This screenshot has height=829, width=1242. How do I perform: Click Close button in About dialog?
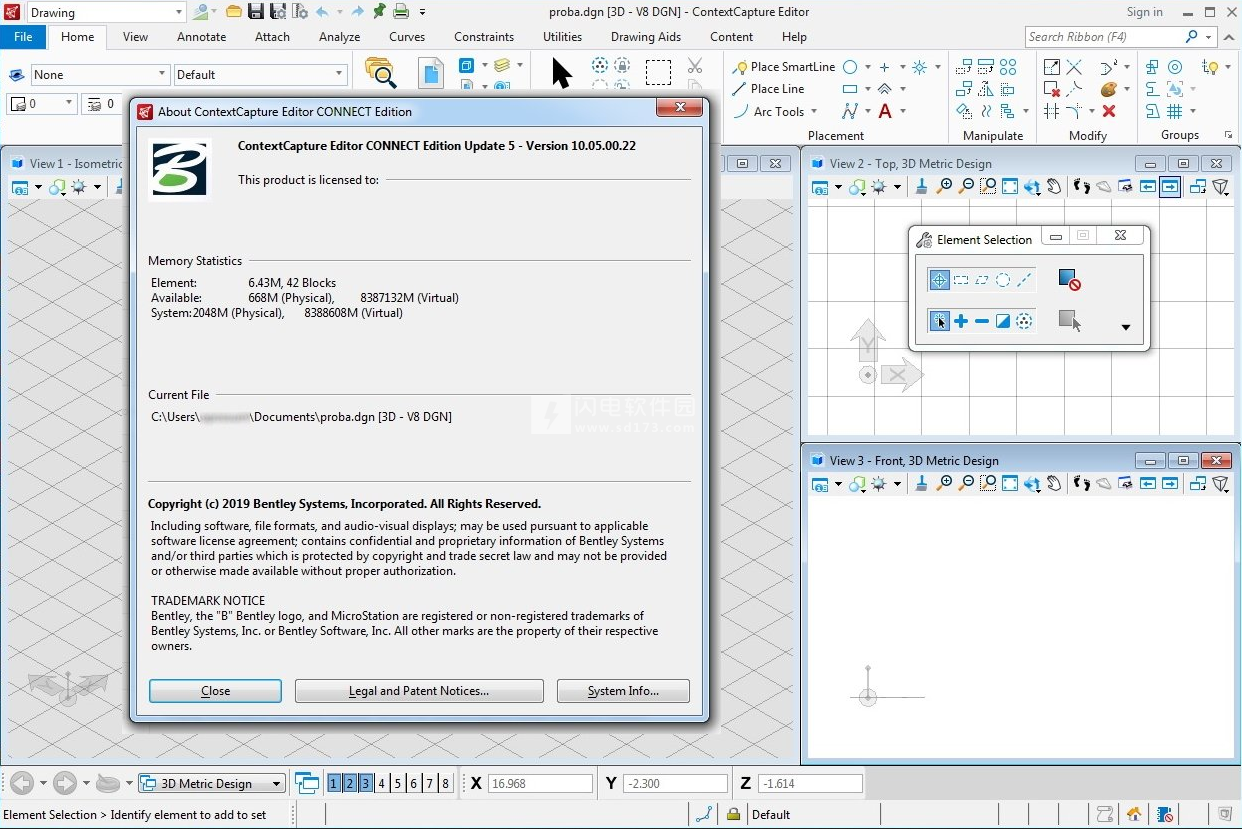point(215,691)
